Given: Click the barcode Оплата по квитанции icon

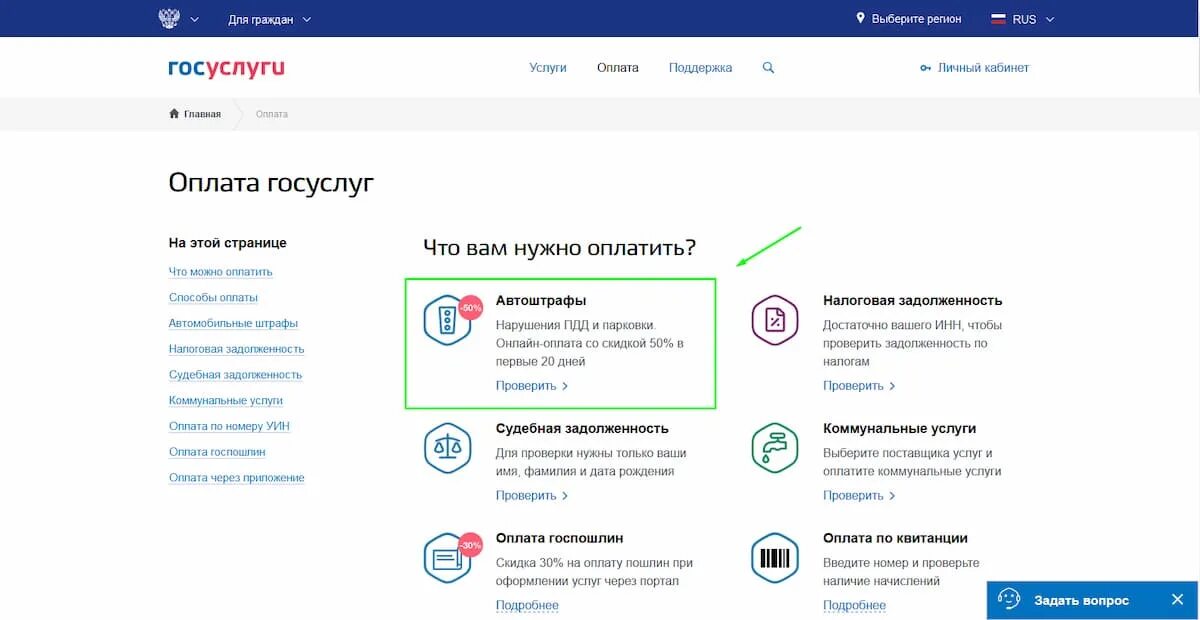Looking at the screenshot, I should click(x=775, y=557).
